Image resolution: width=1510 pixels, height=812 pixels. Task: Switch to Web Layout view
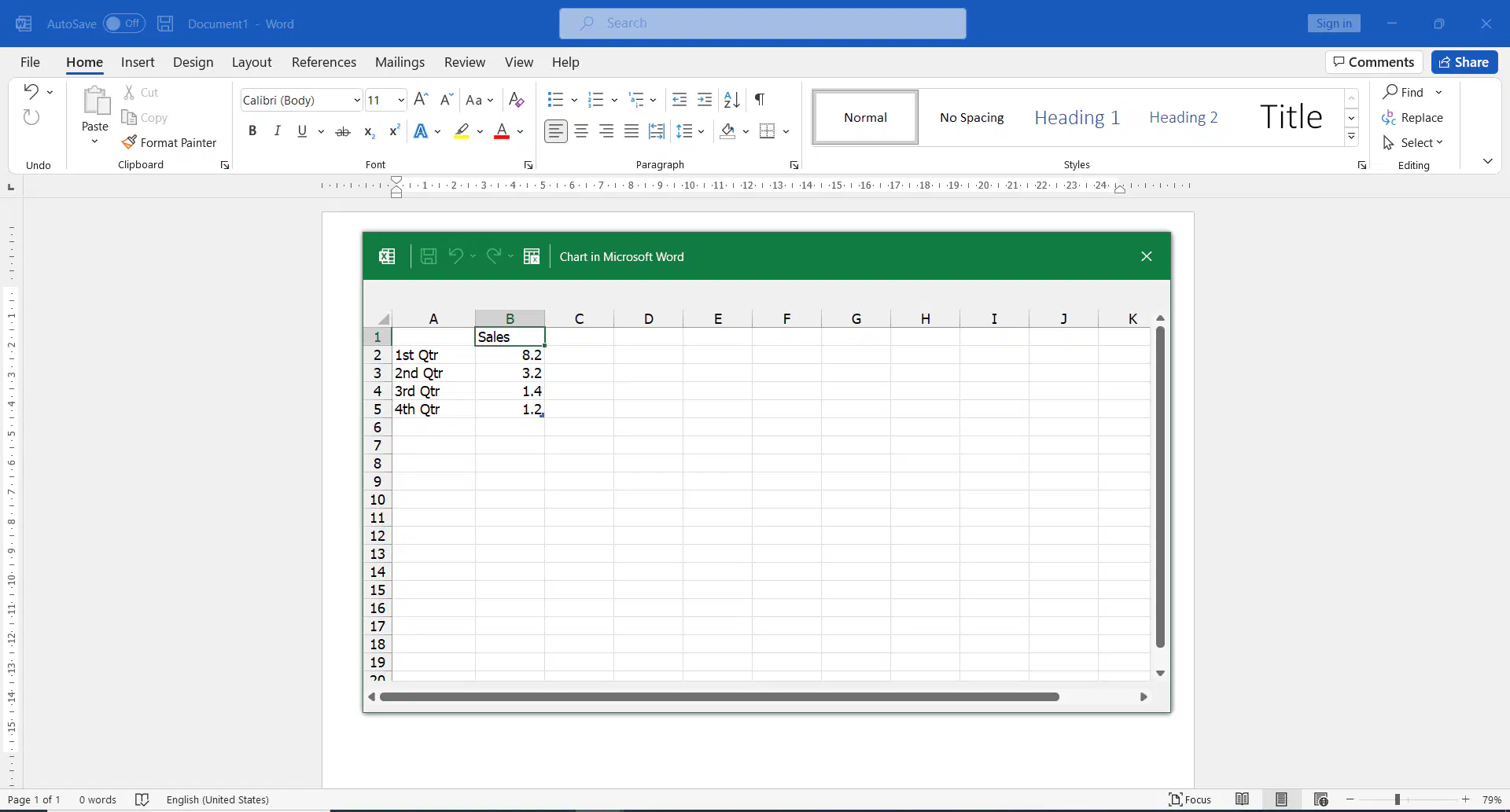pyautogui.click(x=1321, y=799)
